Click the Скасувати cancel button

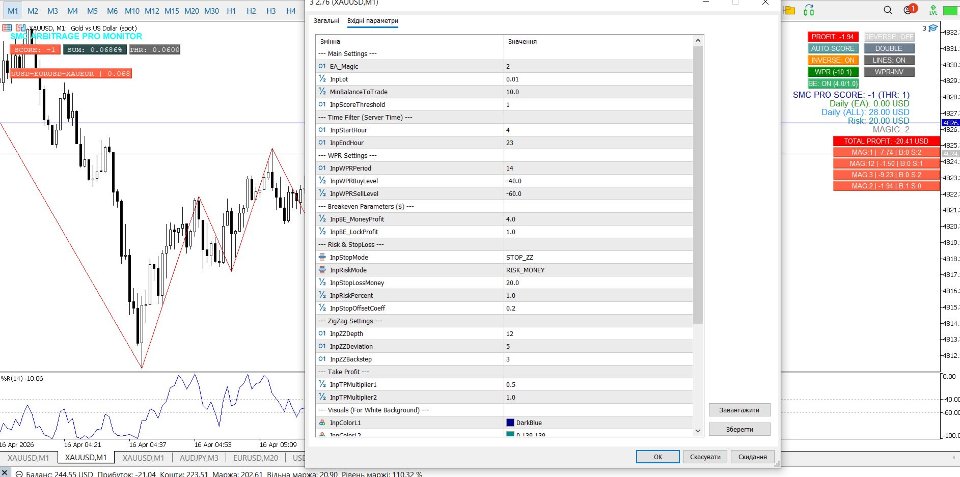[x=706, y=457]
